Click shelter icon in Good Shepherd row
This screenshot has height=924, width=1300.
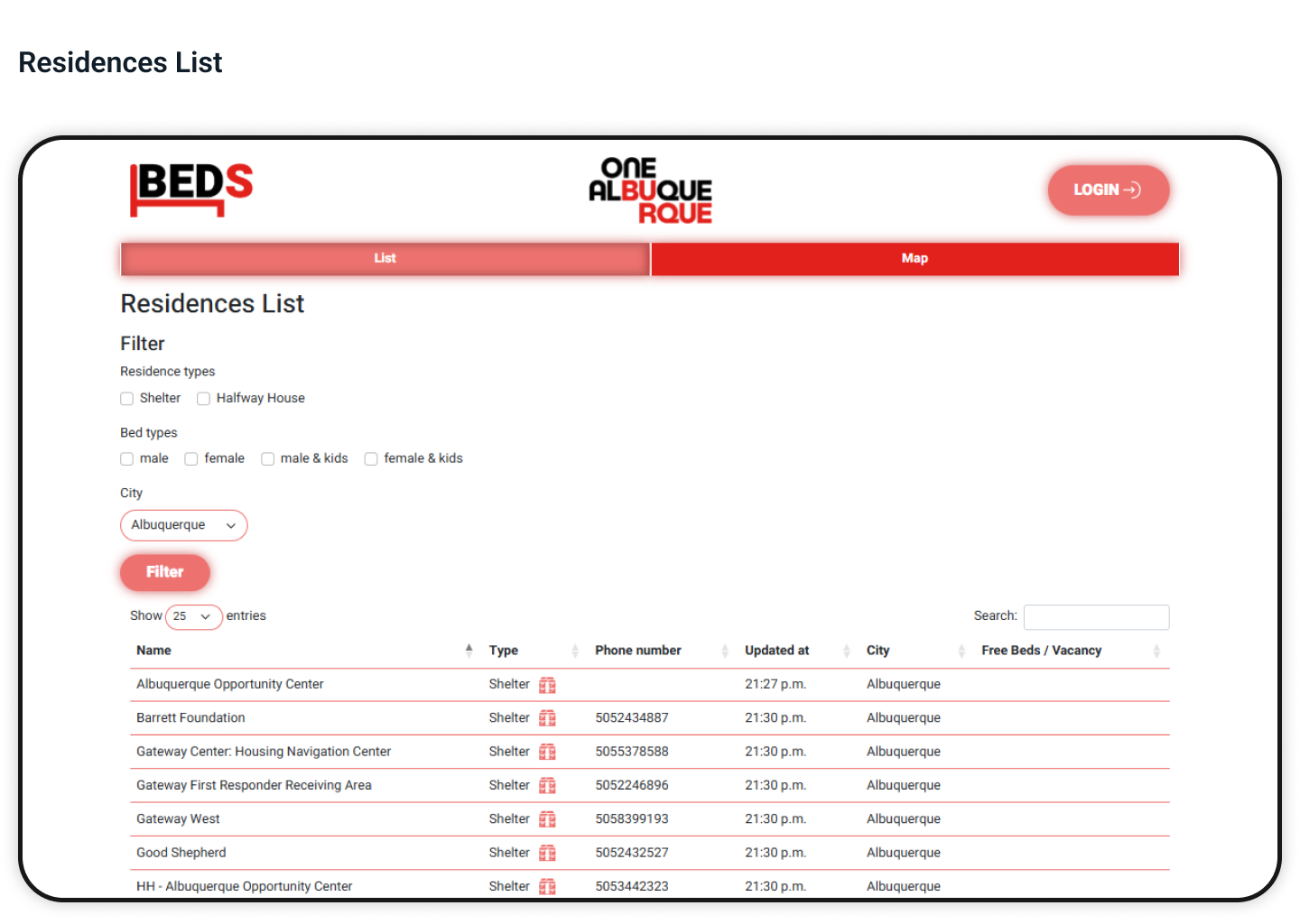point(547,853)
